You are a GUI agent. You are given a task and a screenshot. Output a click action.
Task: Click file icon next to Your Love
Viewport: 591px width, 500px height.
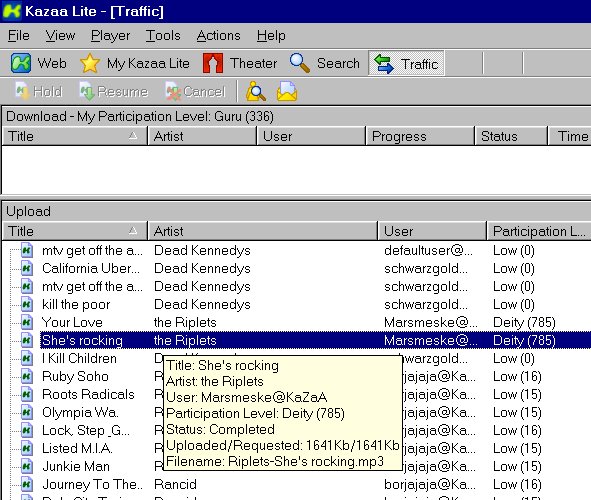pos(26,322)
